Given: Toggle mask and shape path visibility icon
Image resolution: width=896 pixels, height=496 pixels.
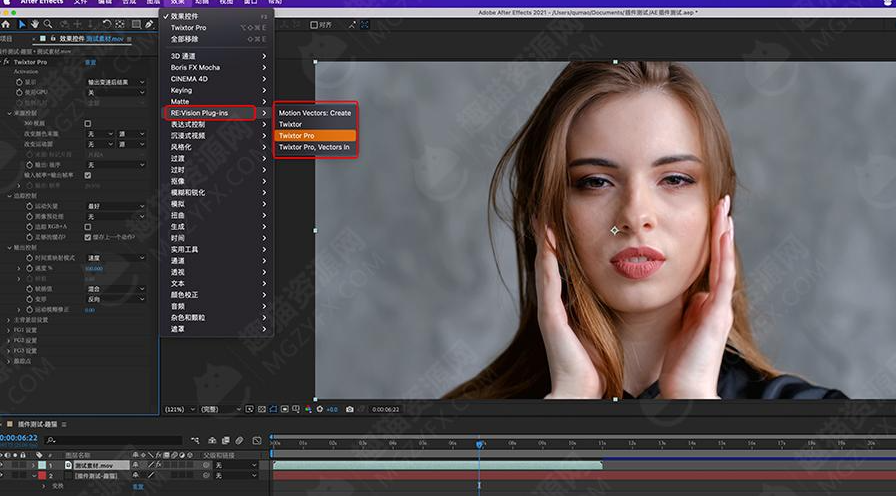Looking at the screenshot, I should (273, 409).
